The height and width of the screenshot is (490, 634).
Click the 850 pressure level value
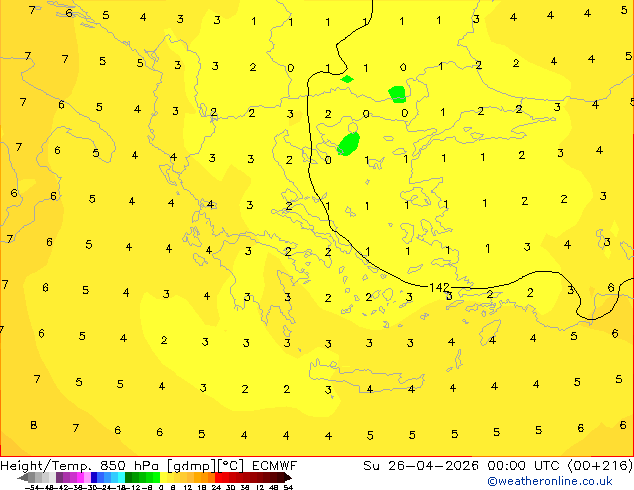pyautogui.click(x=113, y=465)
